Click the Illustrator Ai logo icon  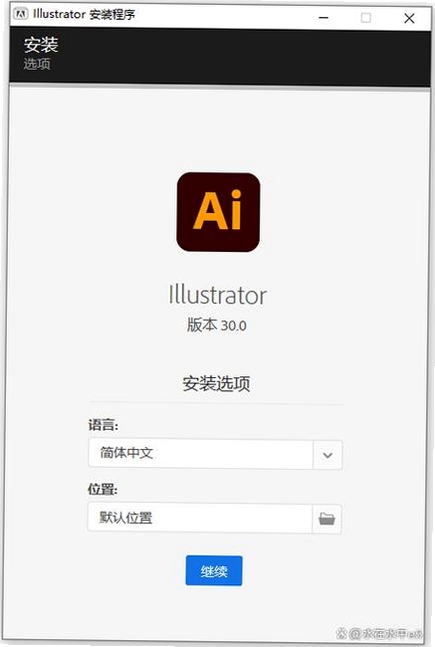pyautogui.click(x=218, y=212)
